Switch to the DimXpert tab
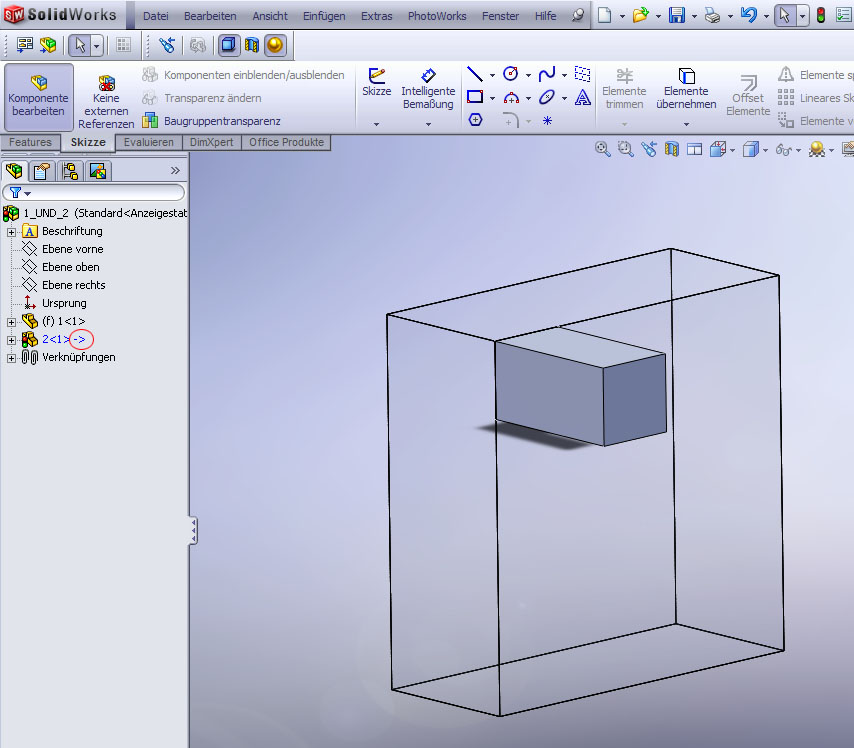 211,142
